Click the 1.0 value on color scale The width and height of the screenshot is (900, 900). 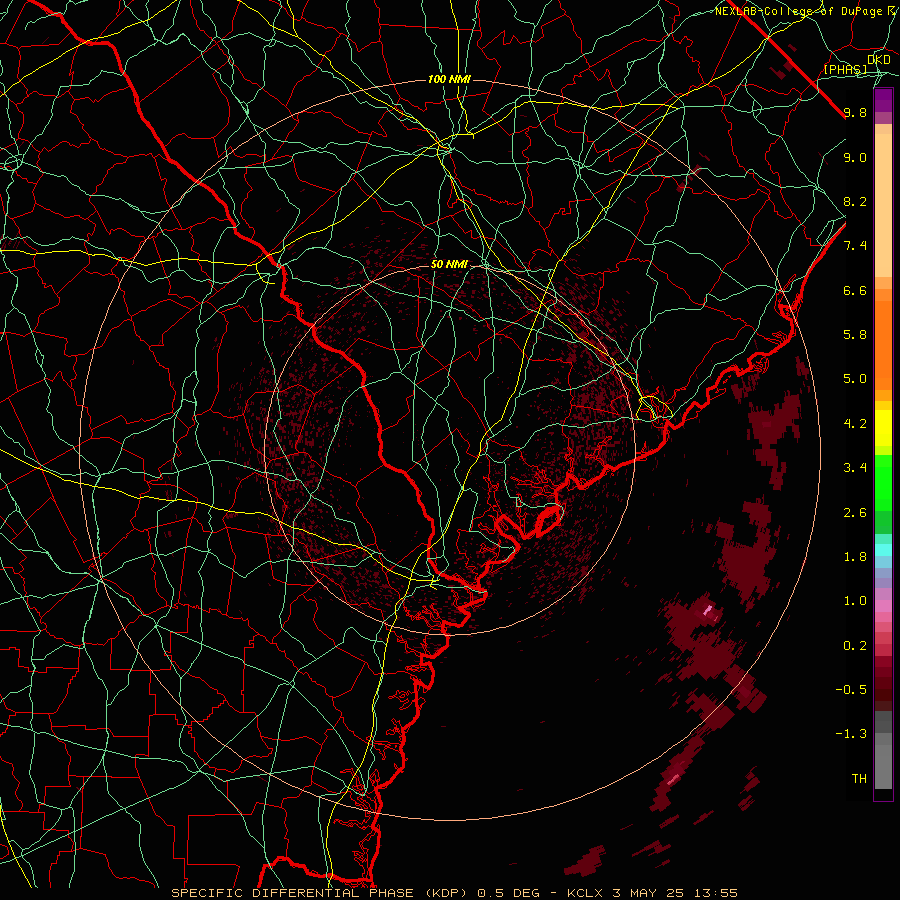(855, 601)
